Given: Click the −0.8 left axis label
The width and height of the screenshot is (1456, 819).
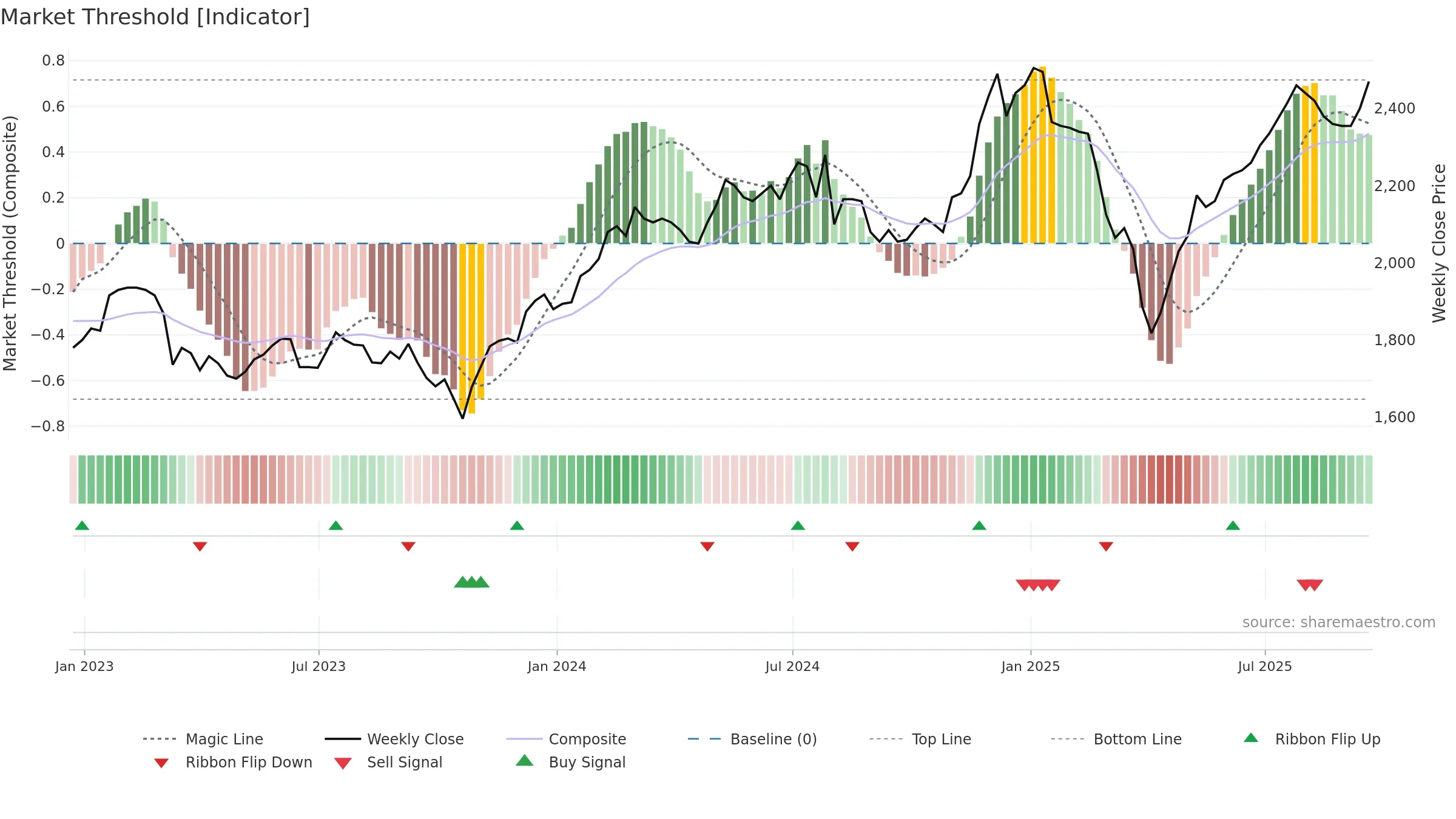Looking at the screenshot, I should tap(48, 426).
